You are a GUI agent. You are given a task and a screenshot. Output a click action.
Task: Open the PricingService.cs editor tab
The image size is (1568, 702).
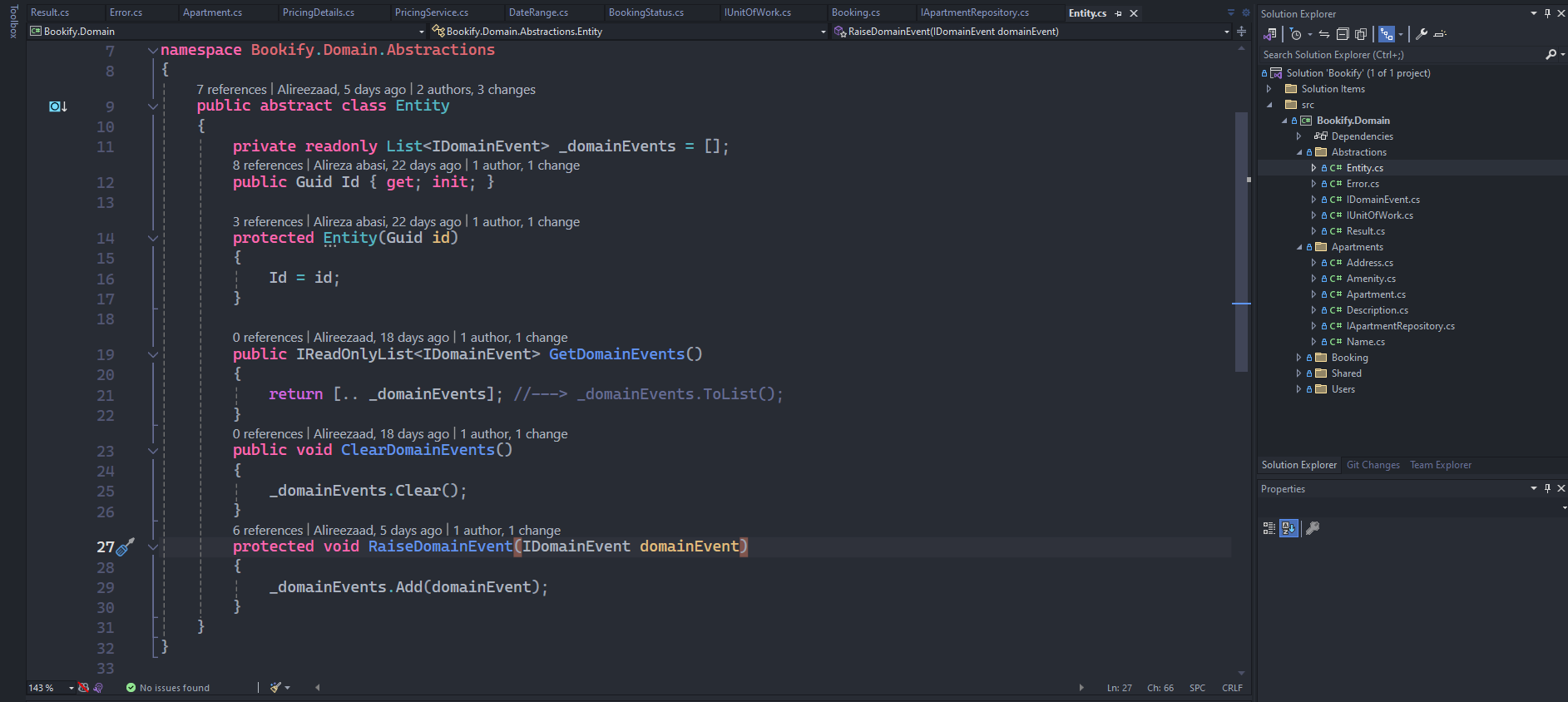click(x=431, y=12)
